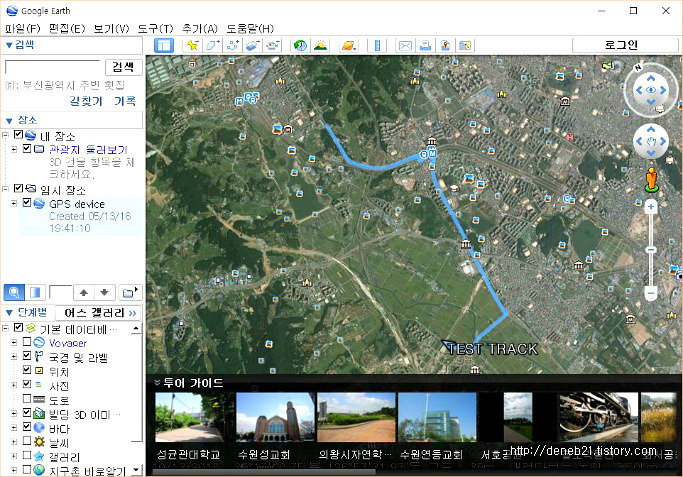Collapse the 검색 panel triangle

point(9,45)
